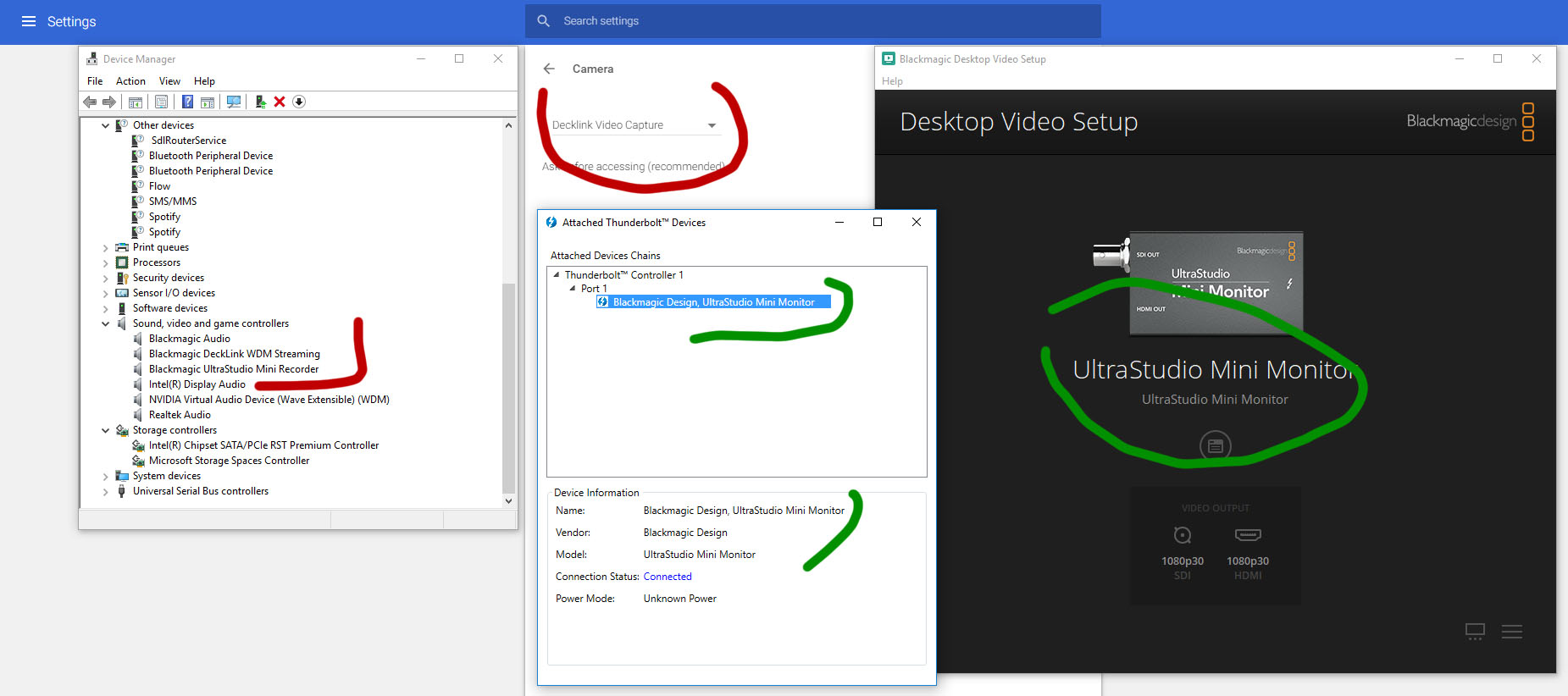Click the HDMI video output connector icon
This screenshot has height=696, width=1568.
pyautogui.click(x=1248, y=535)
